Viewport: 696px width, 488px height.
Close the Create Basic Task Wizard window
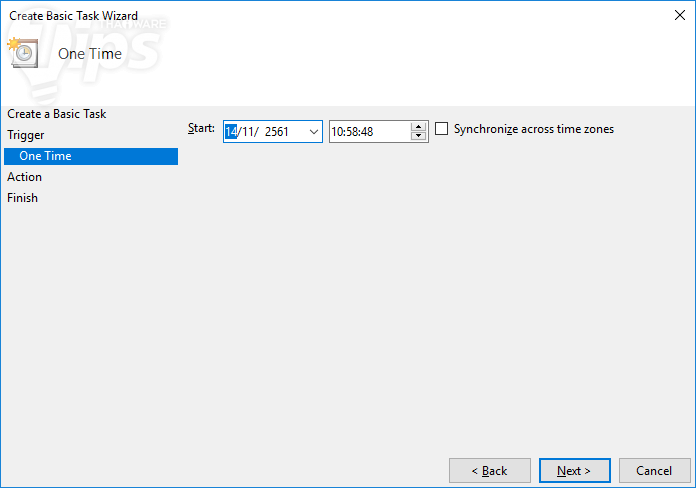pos(680,16)
